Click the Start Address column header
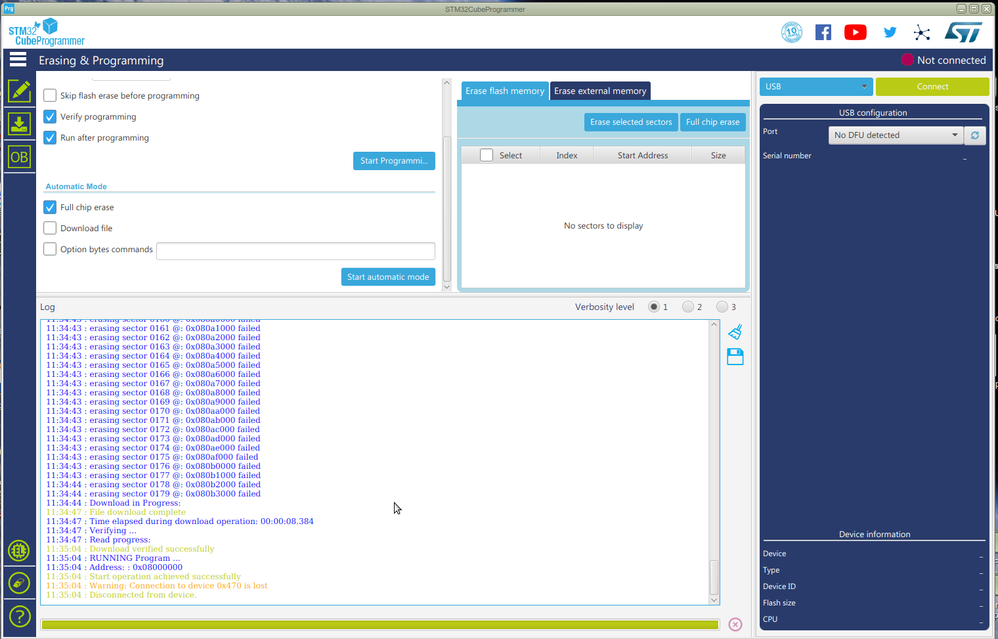 coord(643,155)
